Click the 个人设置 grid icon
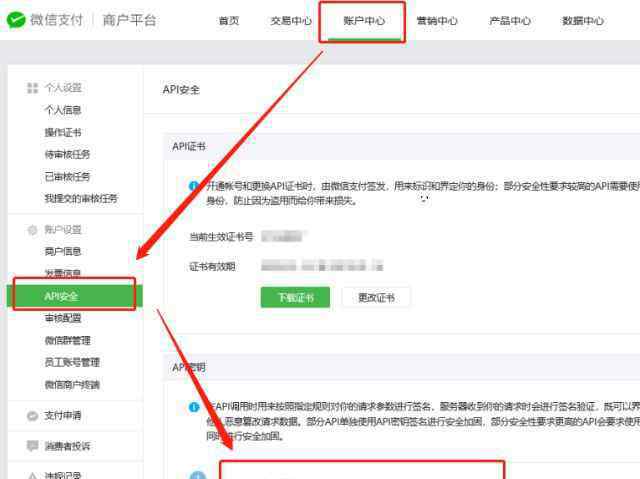The image size is (640, 479). tap(32, 89)
